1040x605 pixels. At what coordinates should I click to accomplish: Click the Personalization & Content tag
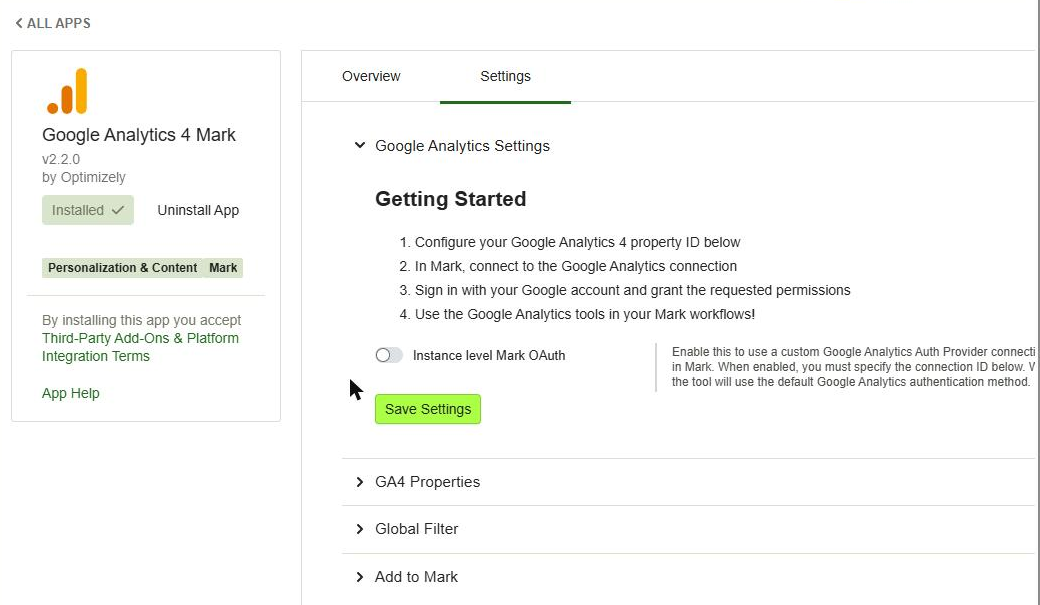123,268
